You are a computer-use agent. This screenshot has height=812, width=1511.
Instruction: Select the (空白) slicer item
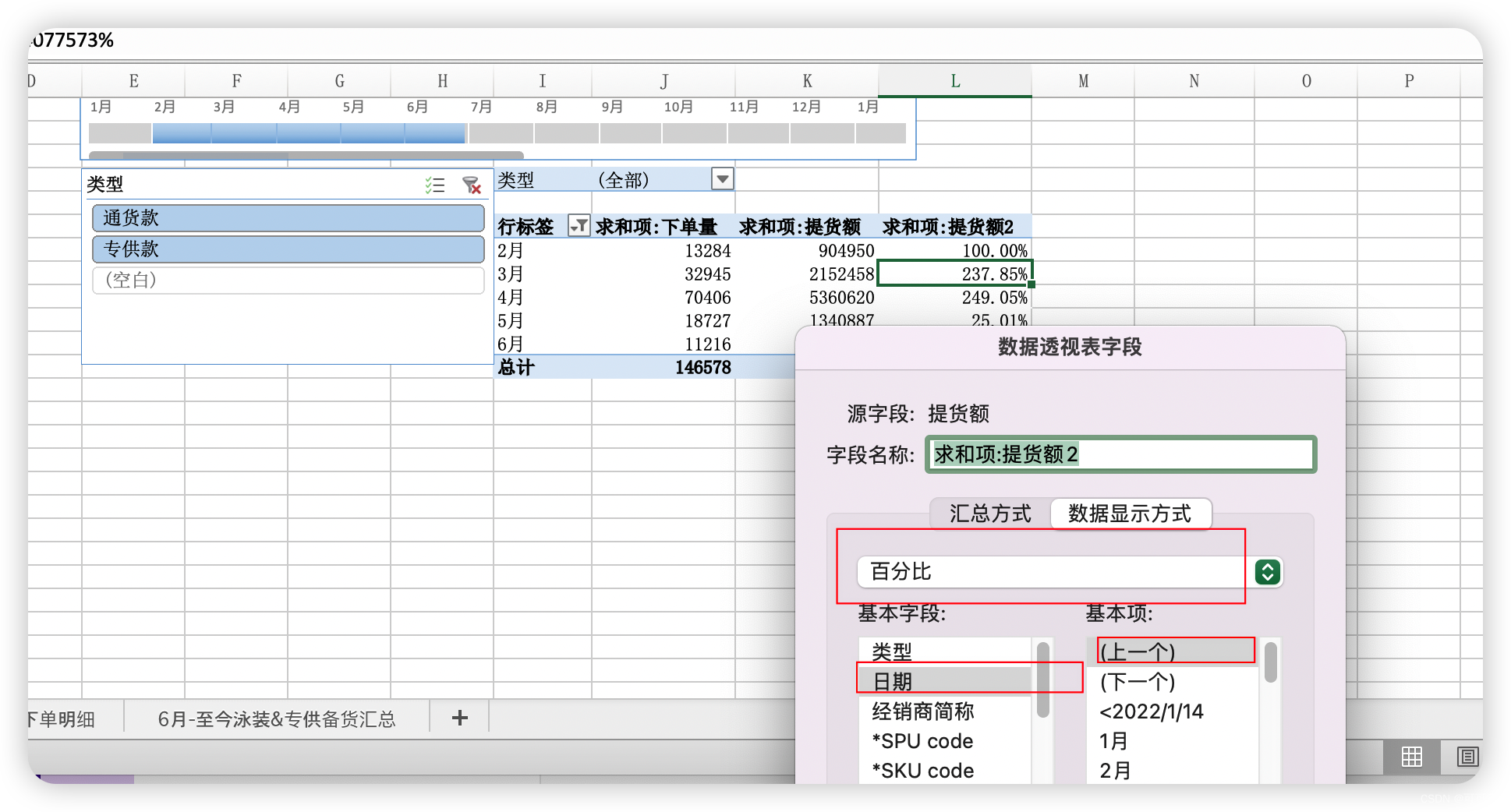(x=288, y=281)
